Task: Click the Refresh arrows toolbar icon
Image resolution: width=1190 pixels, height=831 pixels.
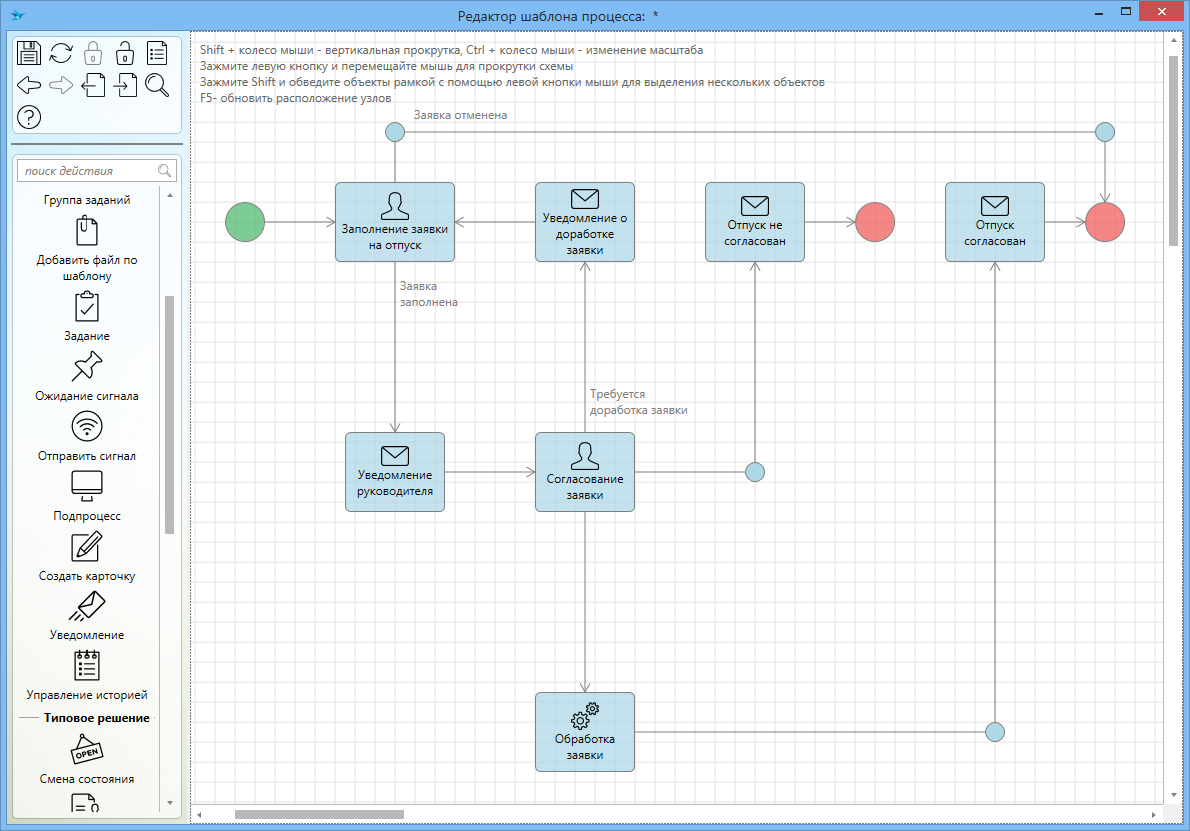Action: [61, 53]
